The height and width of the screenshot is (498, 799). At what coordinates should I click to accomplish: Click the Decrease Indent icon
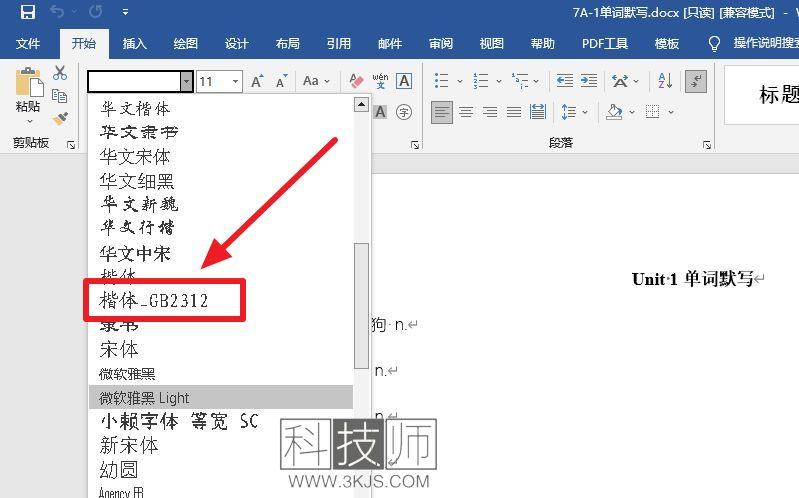[565, 81]
